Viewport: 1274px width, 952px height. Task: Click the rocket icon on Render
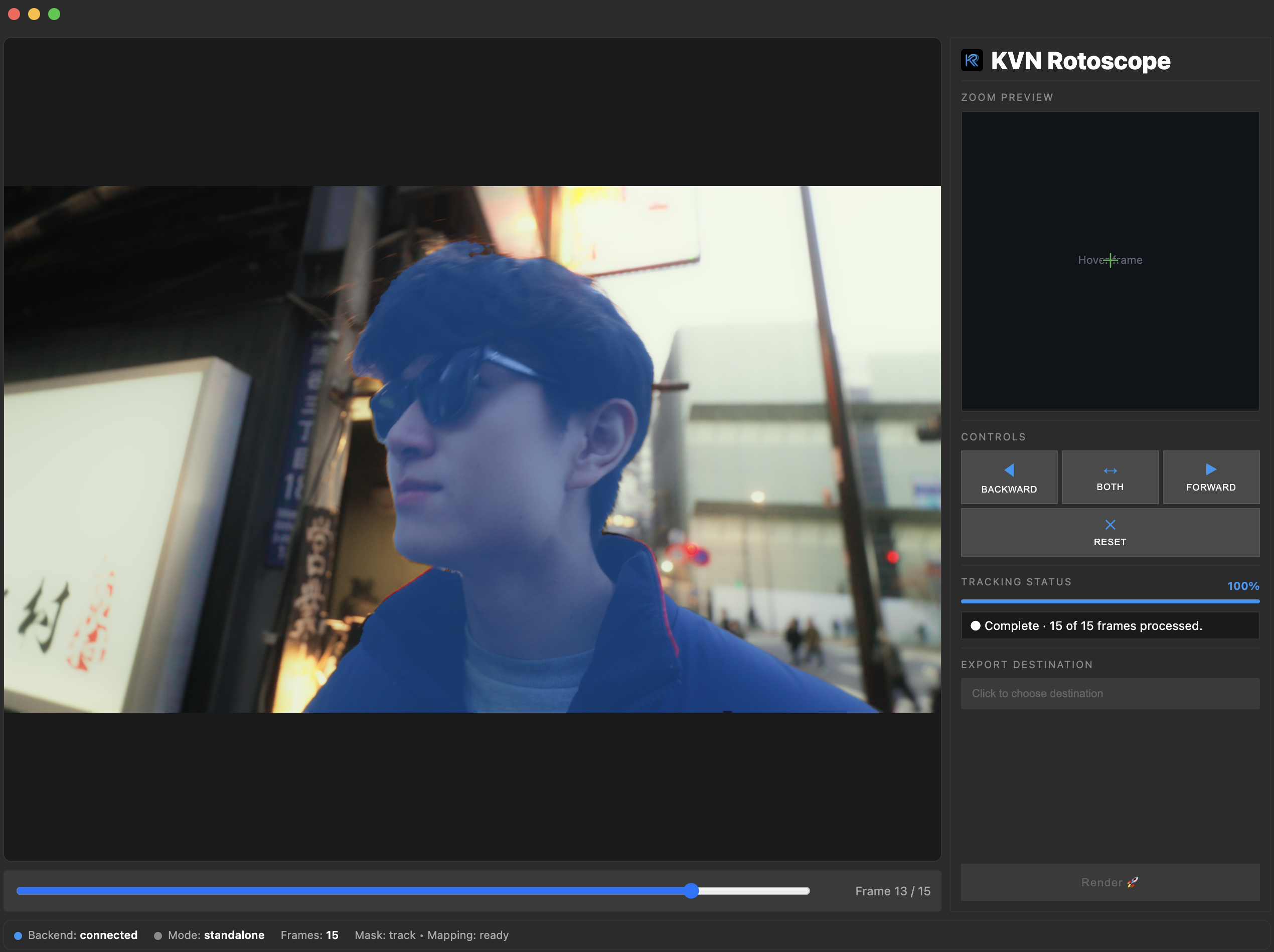pos(1133,882)
